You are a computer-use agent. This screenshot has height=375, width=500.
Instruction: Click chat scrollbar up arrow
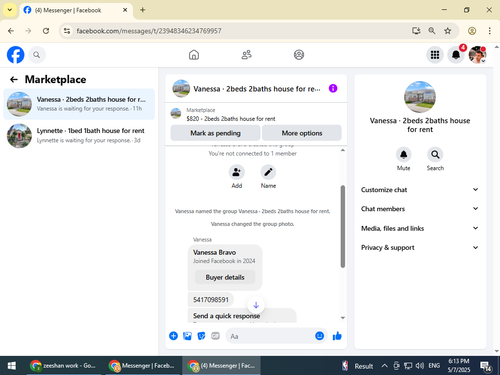(342, 150)
